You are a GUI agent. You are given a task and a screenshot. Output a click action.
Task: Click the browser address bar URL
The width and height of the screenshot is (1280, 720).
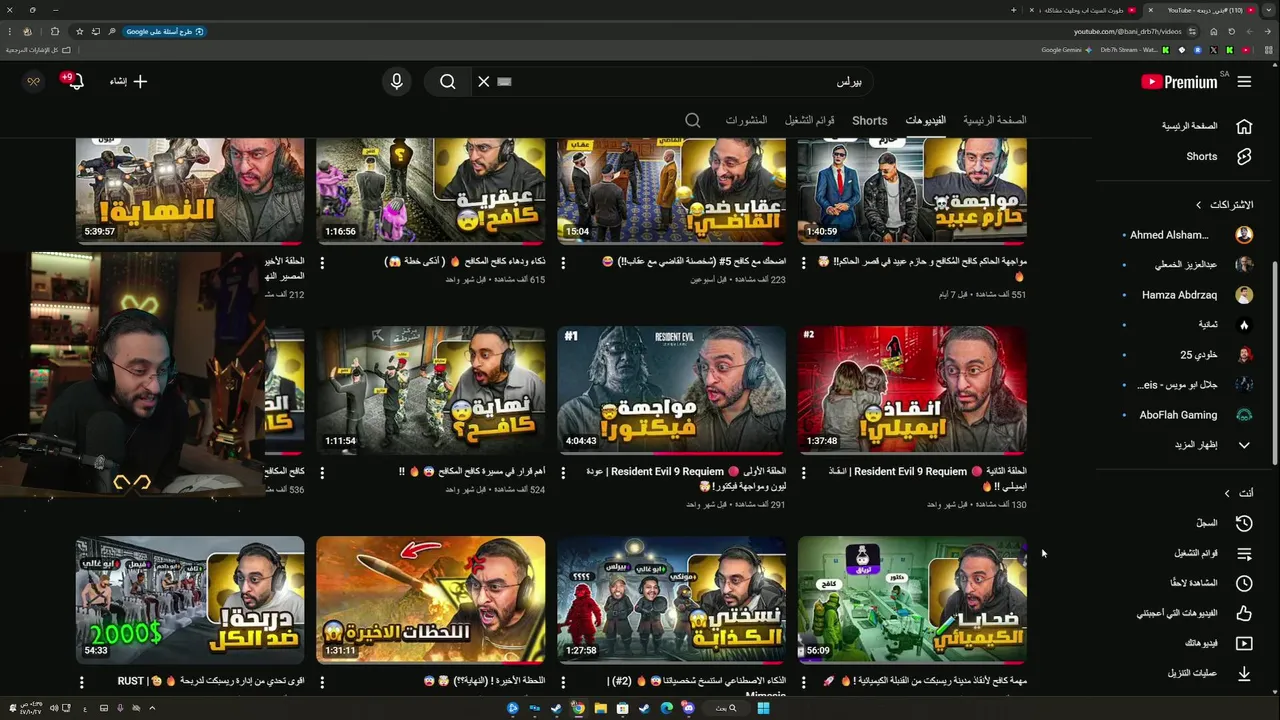tap(1127, 31)
